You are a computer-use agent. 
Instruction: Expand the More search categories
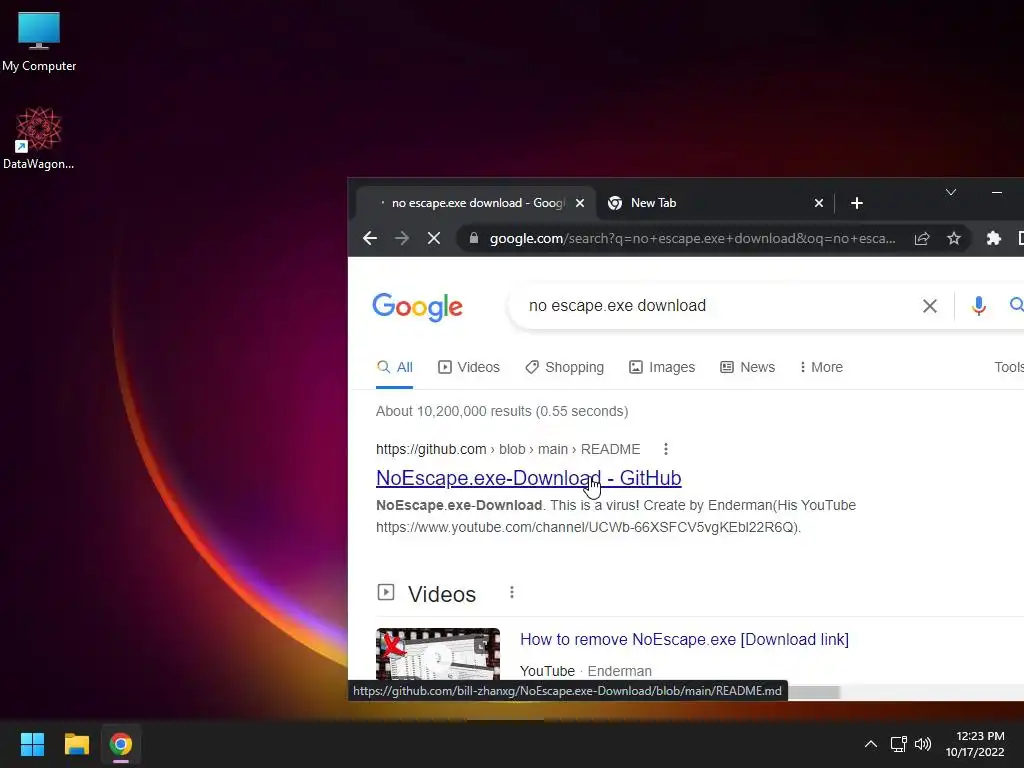821,367
